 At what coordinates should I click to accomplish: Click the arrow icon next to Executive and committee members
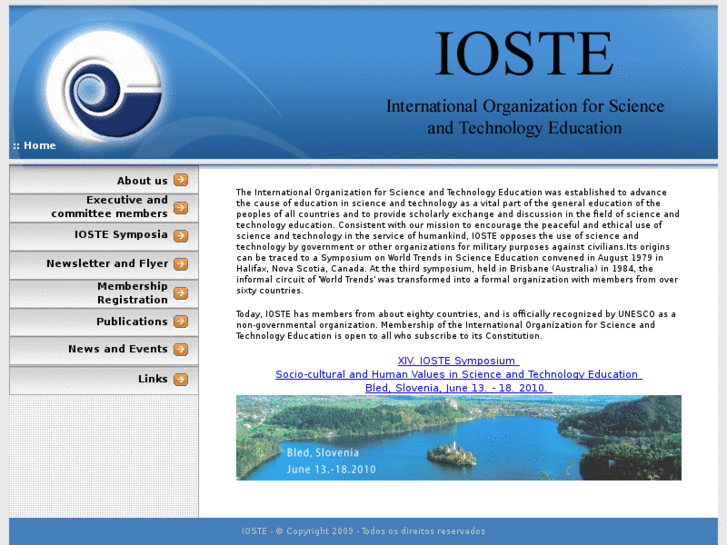pos(180,208)
